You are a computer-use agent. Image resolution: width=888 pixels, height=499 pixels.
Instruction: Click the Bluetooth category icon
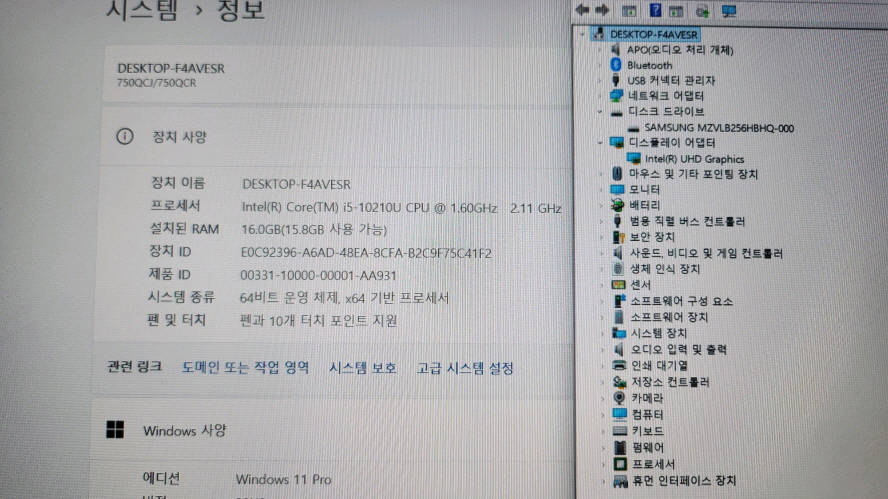coord(616,65)
